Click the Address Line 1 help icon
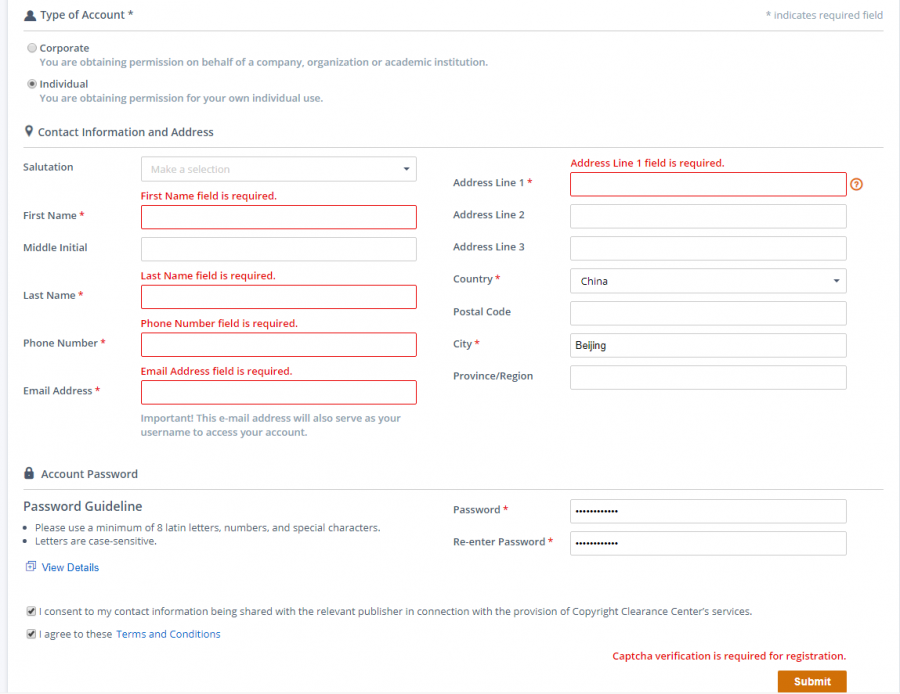Viewport: 900px width, 694px height. [856, 184]
